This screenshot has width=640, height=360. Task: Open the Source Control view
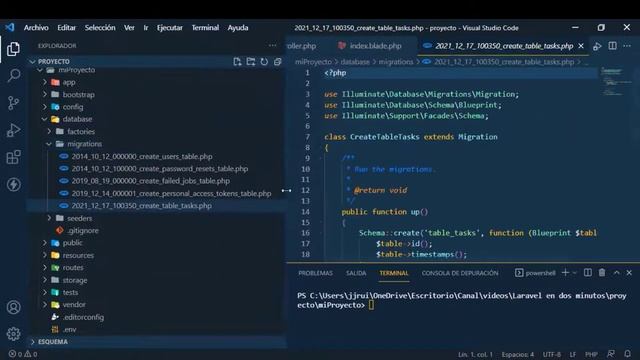click(x=13, y=103)
